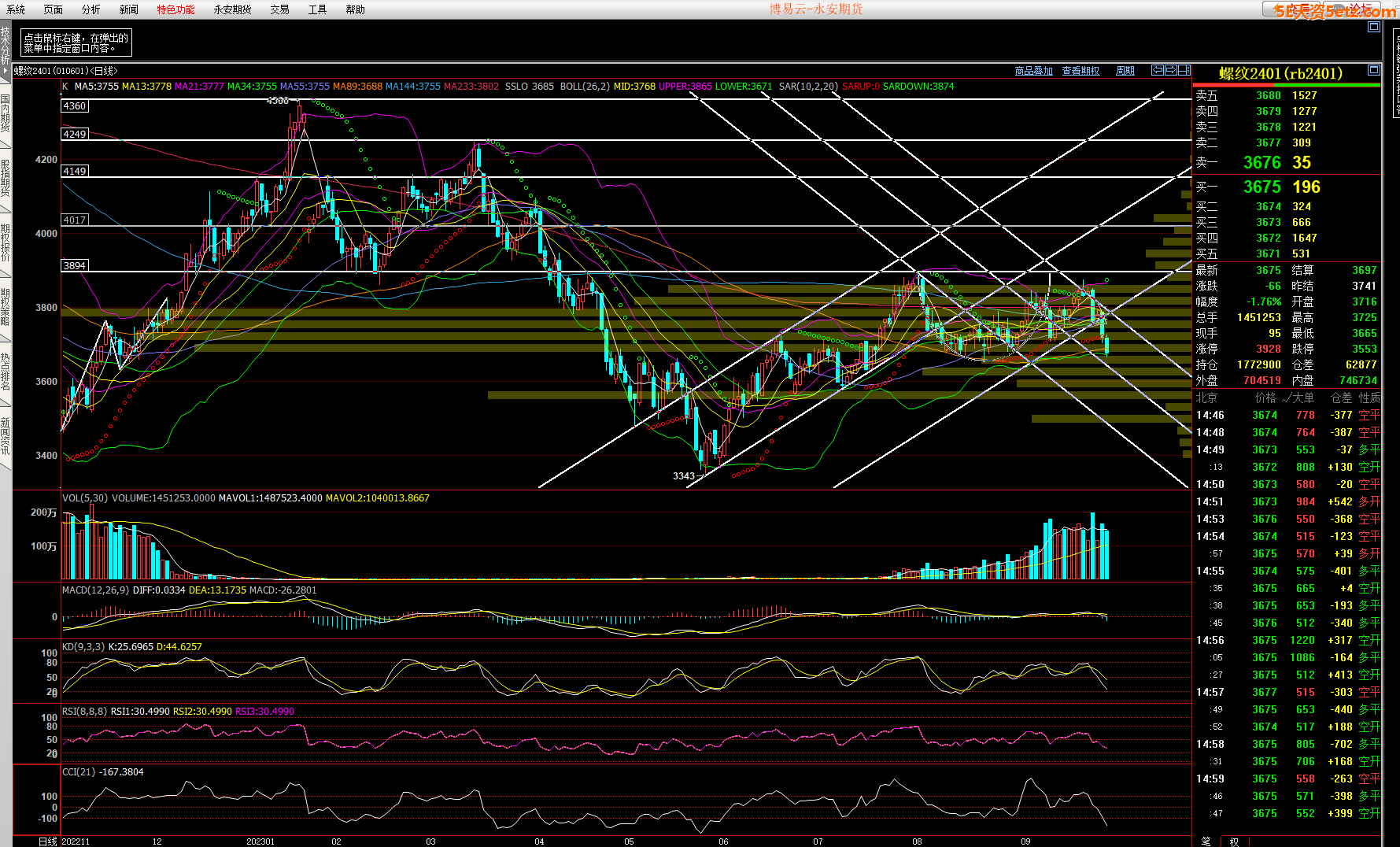Click the CCI(21) indicator label
The width and height of the screenshot is (1400, 847).
[x=79, y=771]
